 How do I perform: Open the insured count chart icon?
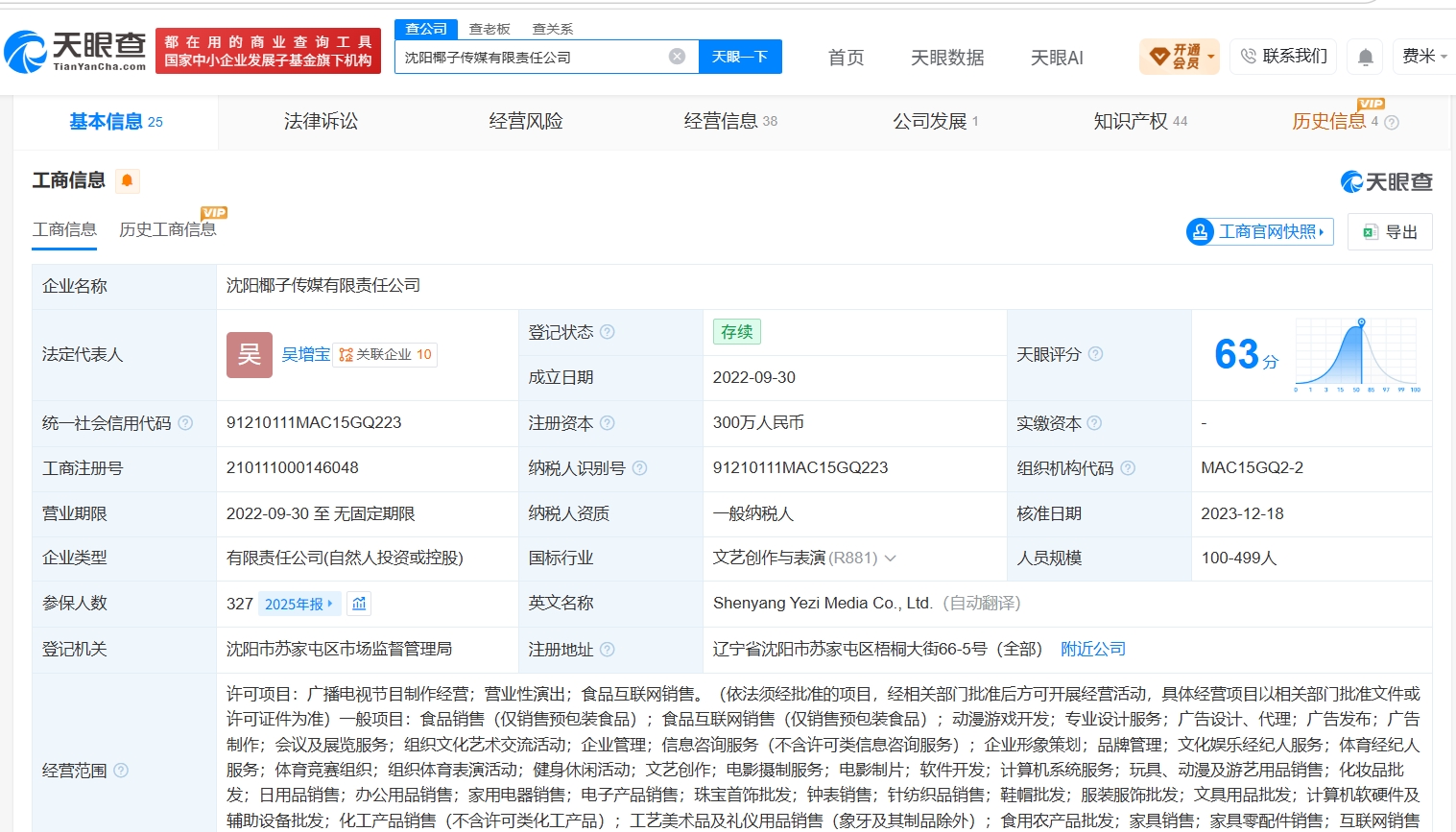click(359, 604)
